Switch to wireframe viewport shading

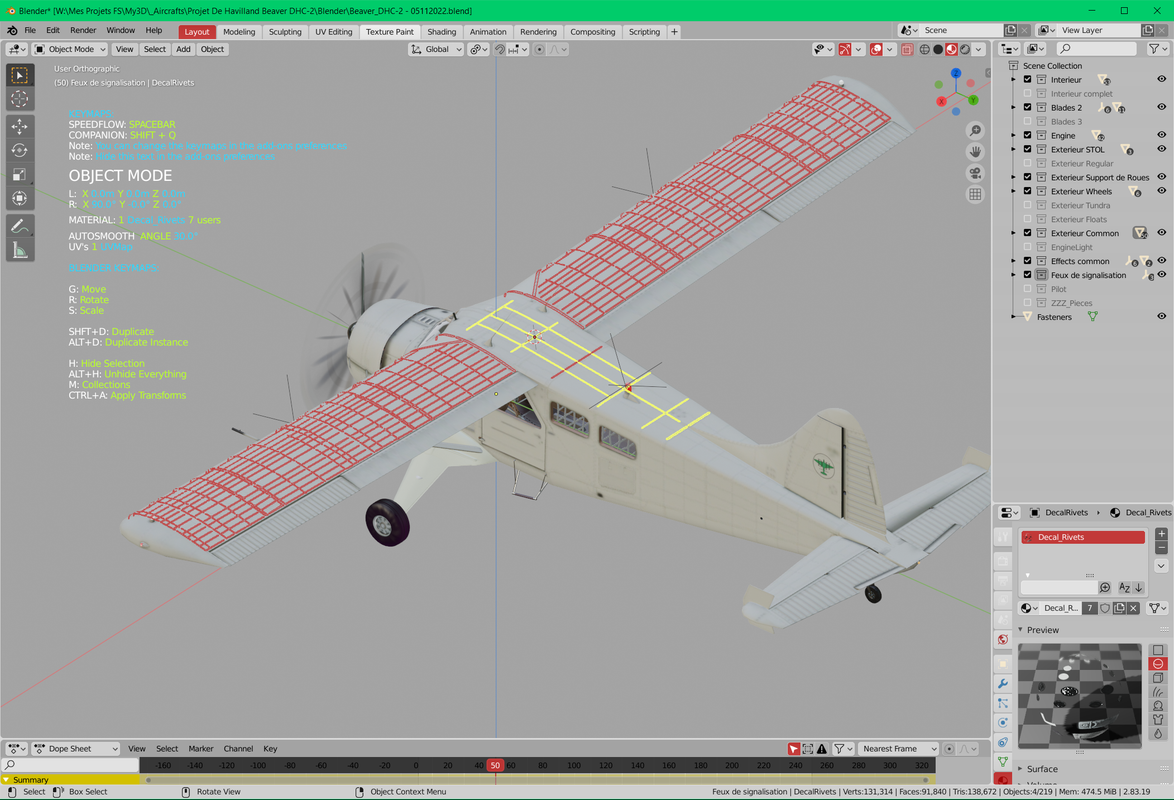(x=925, y=49)
